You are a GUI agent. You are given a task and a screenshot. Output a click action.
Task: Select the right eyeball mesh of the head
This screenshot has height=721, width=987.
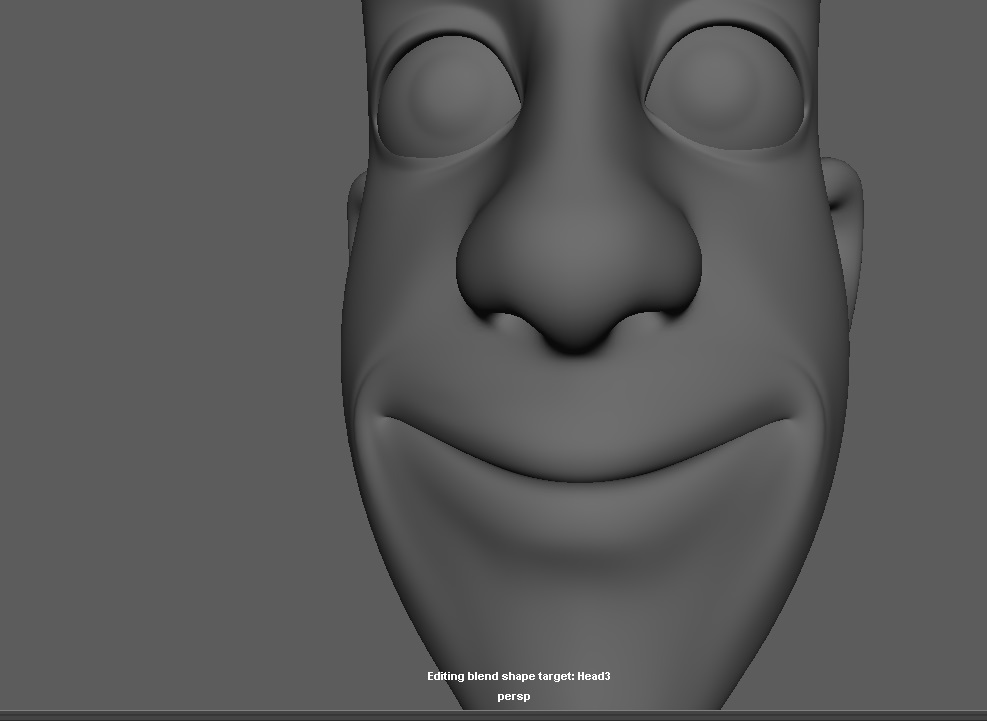coord(724,88)
